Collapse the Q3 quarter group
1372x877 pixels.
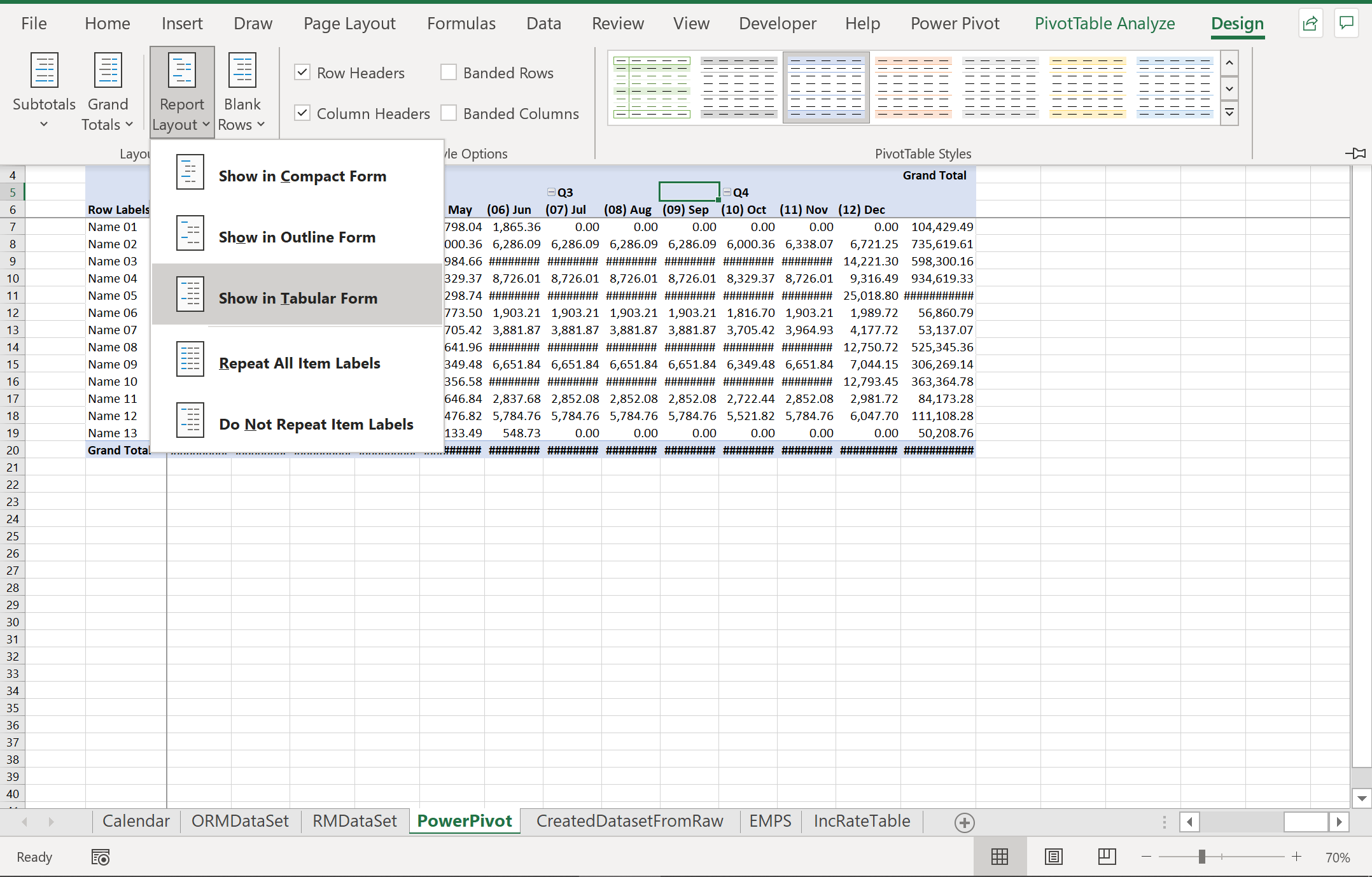552,192
